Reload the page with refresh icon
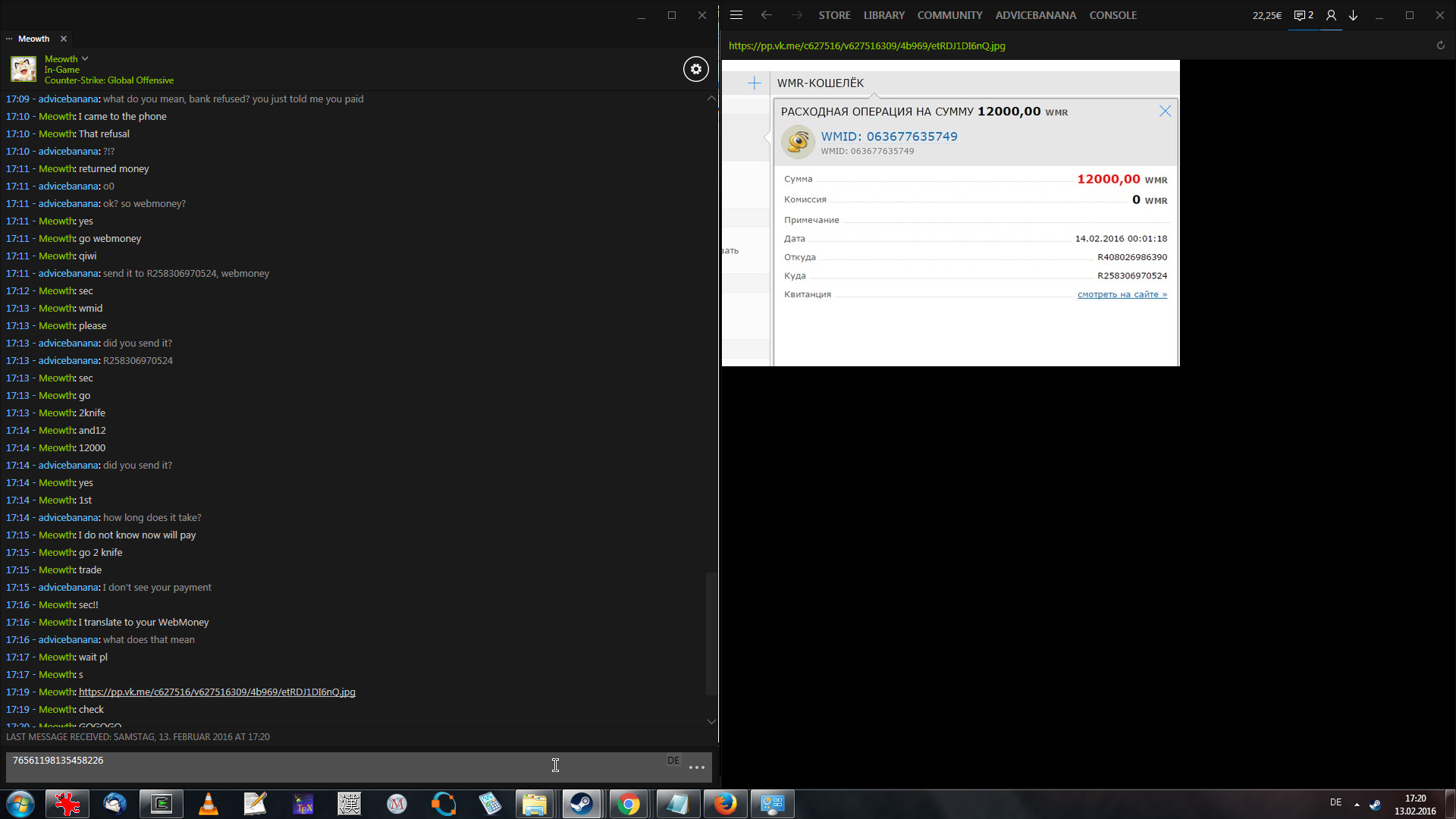 1440,45
